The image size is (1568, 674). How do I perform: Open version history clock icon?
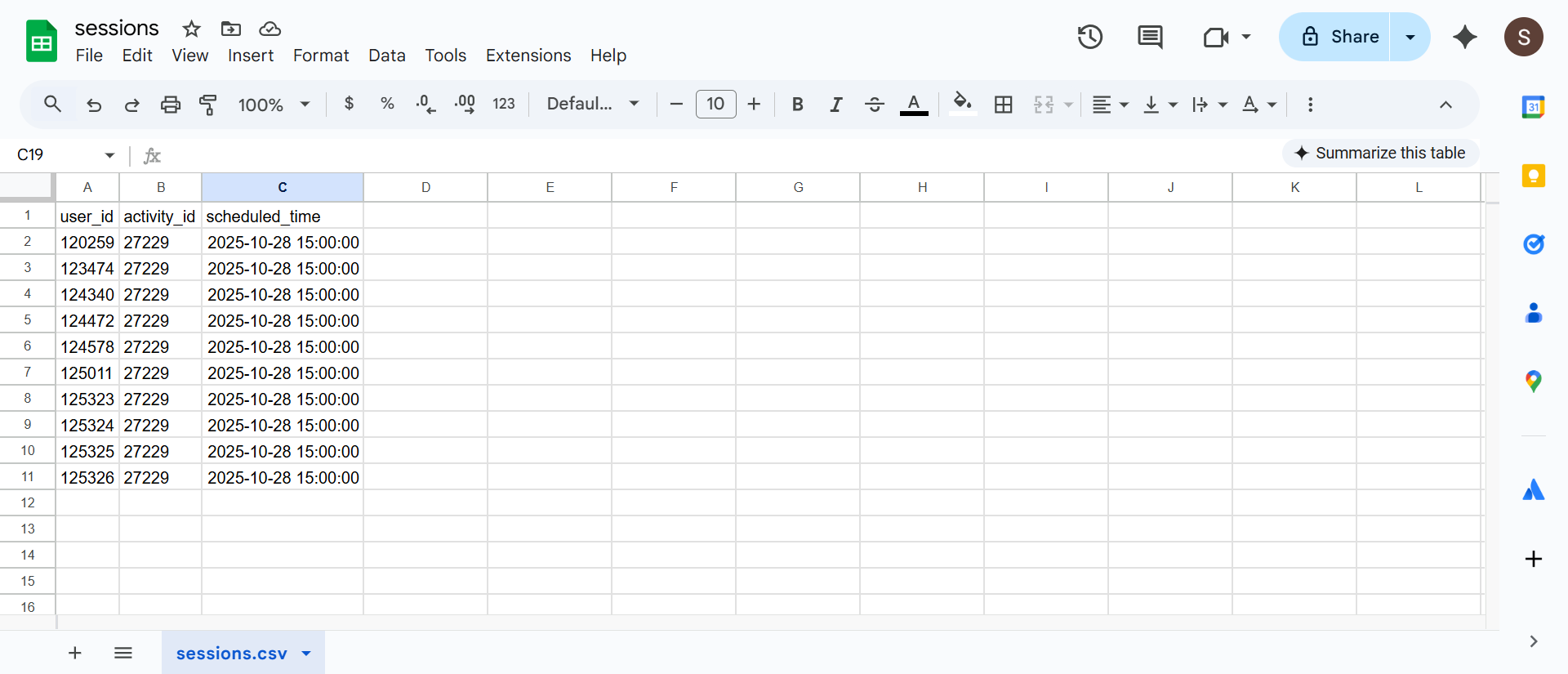pyautogui.click(x=1089, y=37)
